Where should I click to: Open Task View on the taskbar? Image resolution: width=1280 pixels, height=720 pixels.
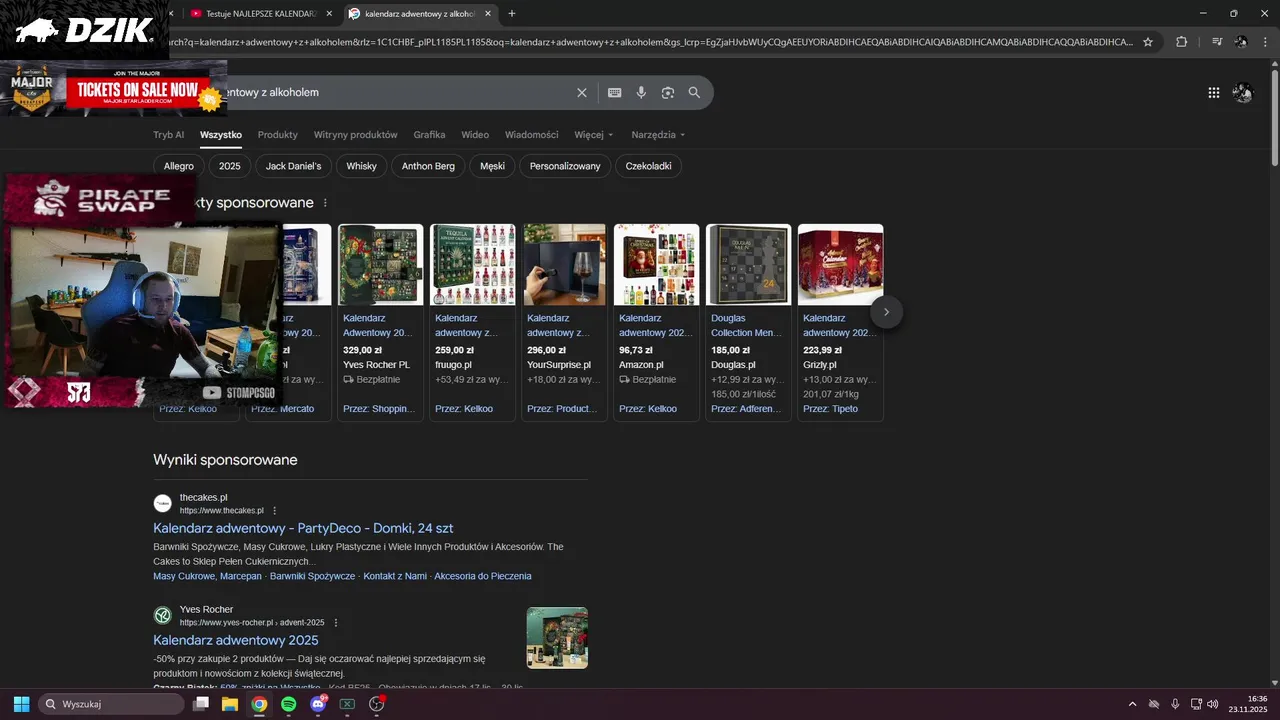(x=201, y=704)
